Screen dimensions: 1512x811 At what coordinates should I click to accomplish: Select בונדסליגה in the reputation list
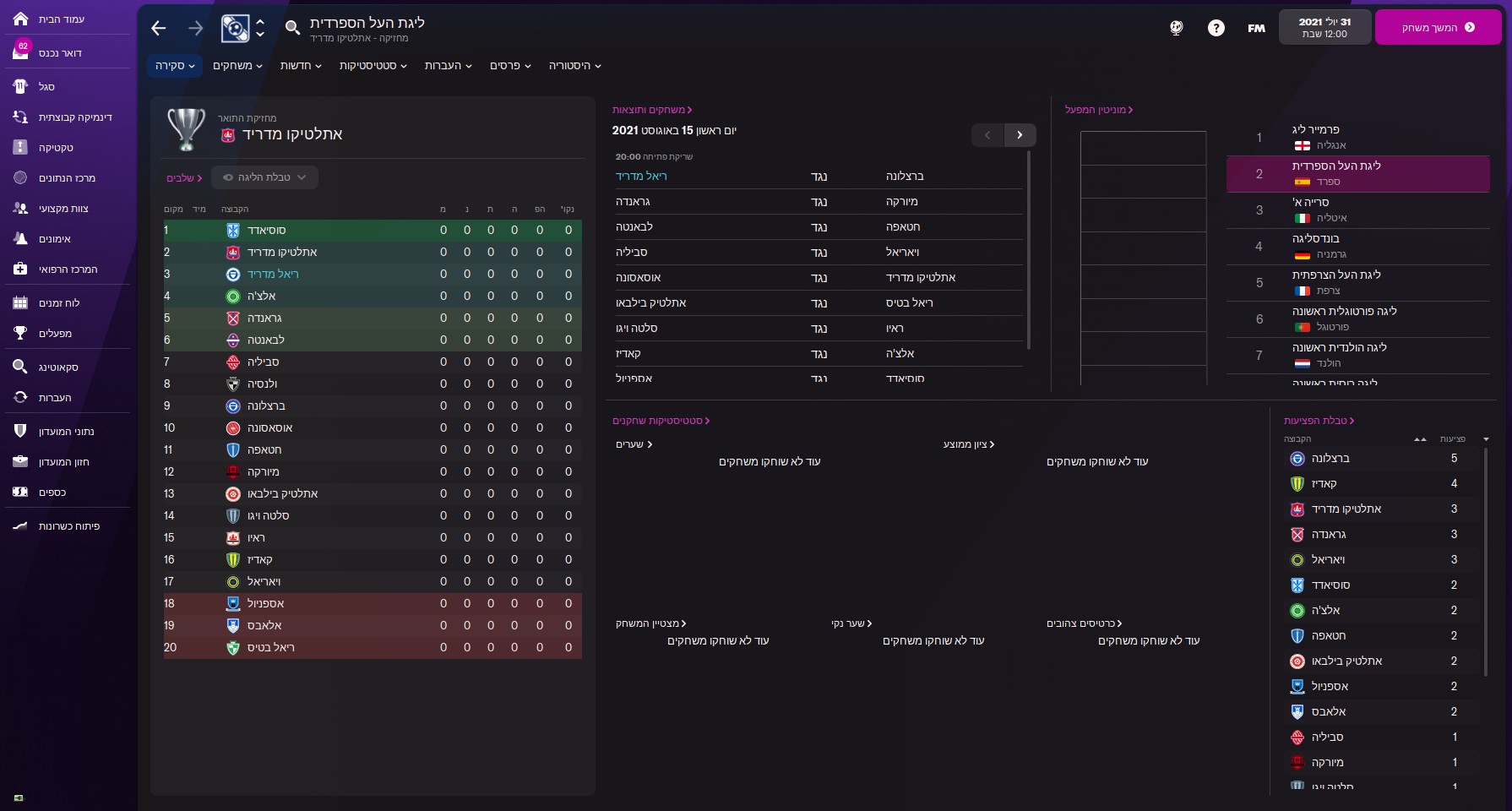pos(1357,247)
